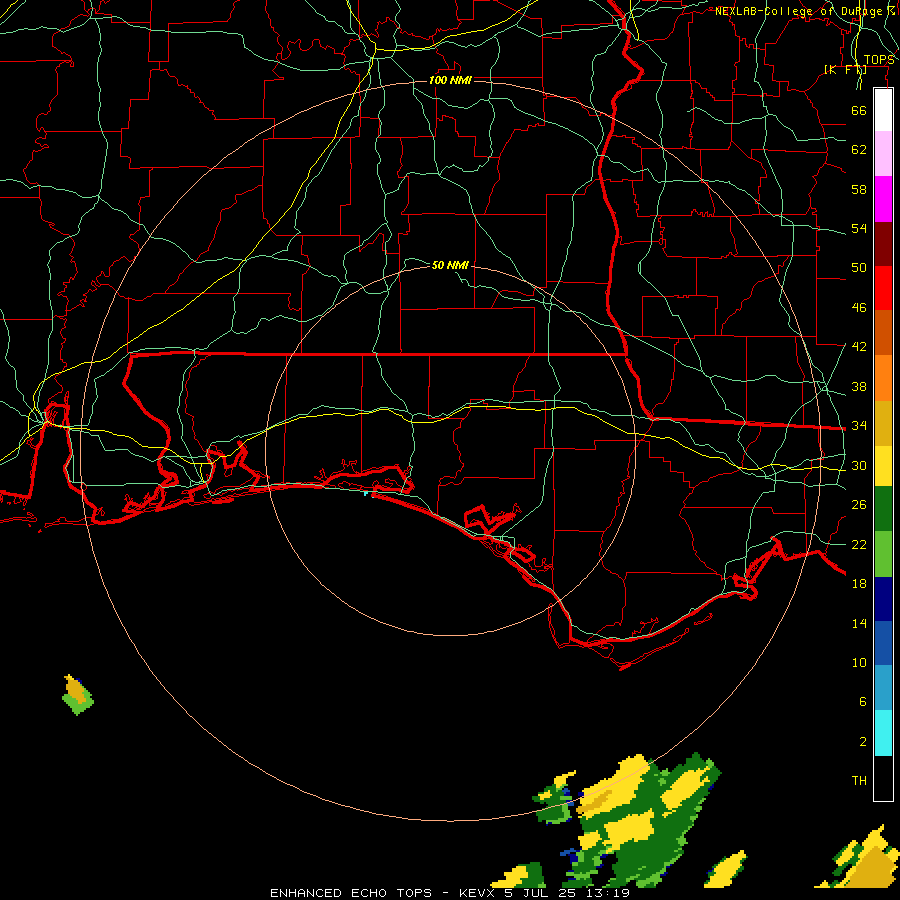Viewport: 900px width, 900px height.
Task: Click the legend value 42
Action: (x=859, y=346)
